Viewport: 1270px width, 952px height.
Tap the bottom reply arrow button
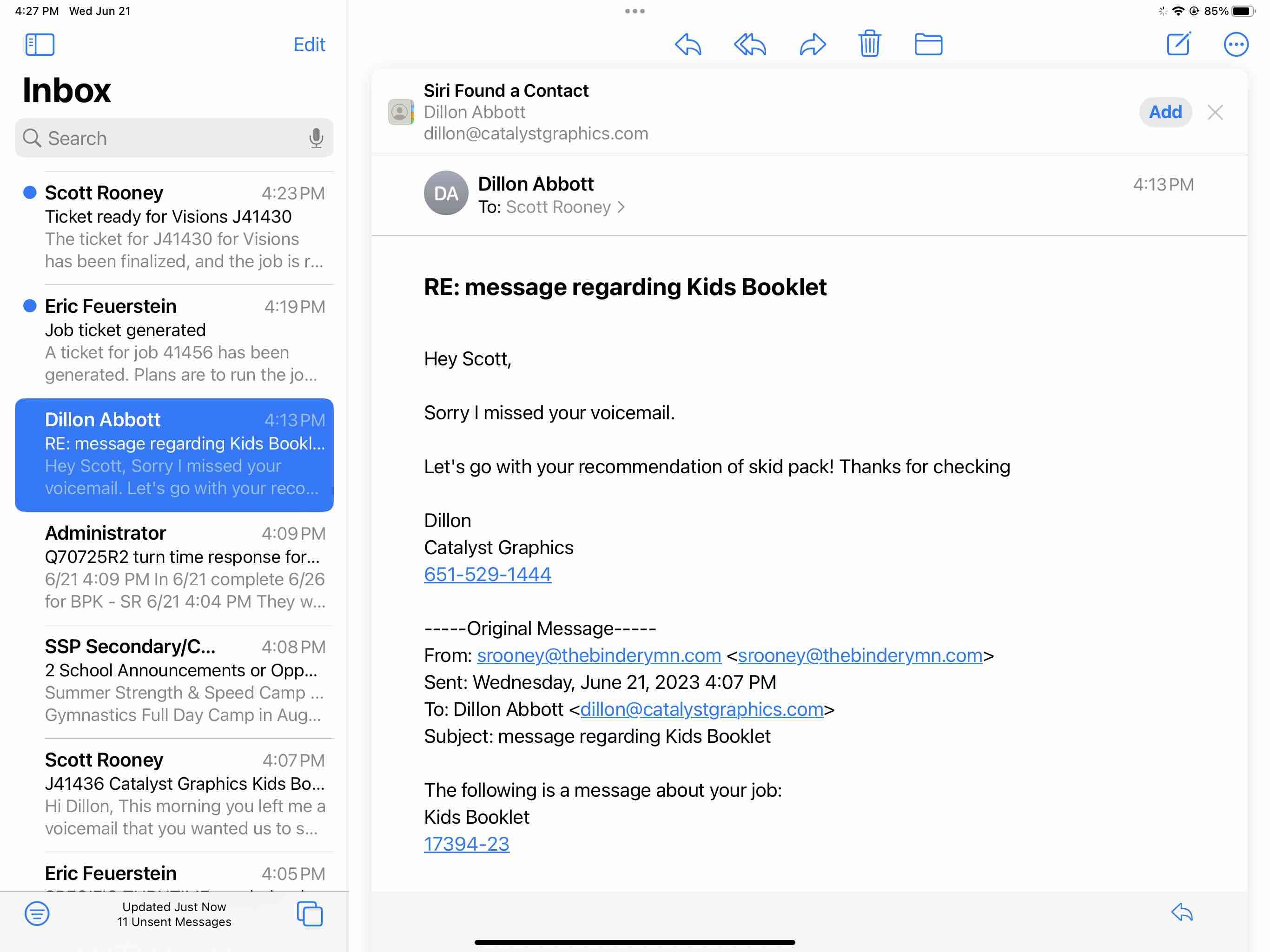pos(1182,912)
